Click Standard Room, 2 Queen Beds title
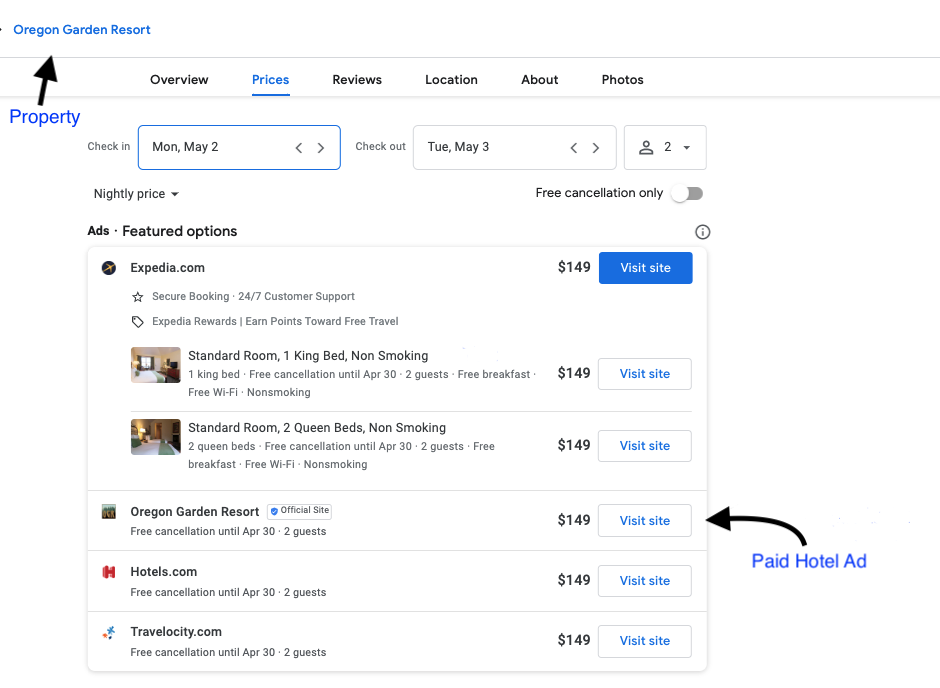 point(317,428)
